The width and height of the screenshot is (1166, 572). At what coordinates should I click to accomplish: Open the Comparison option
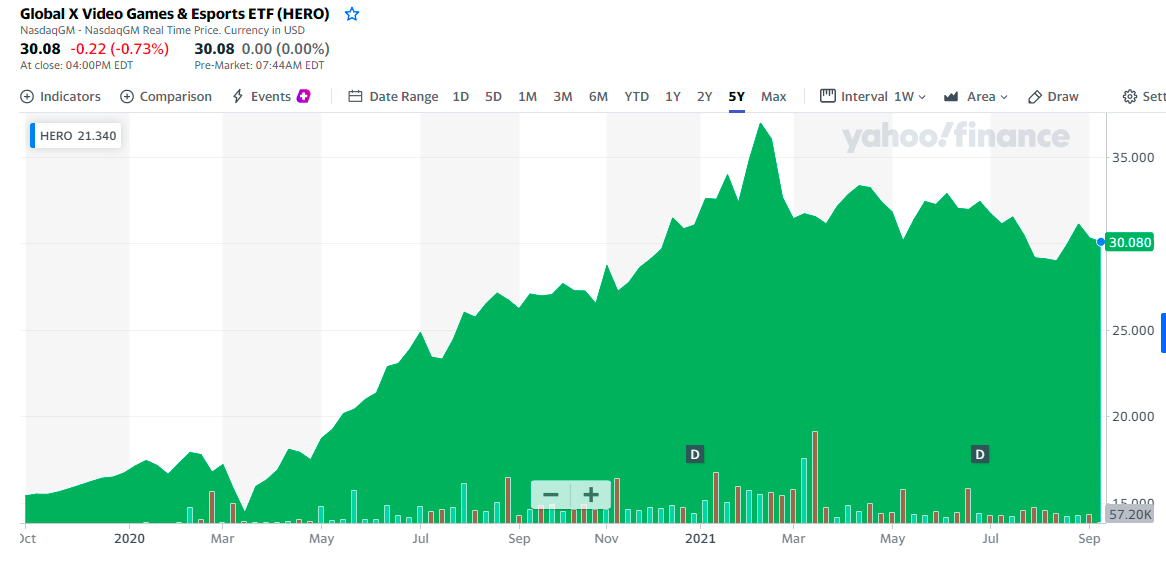(166, 97)
